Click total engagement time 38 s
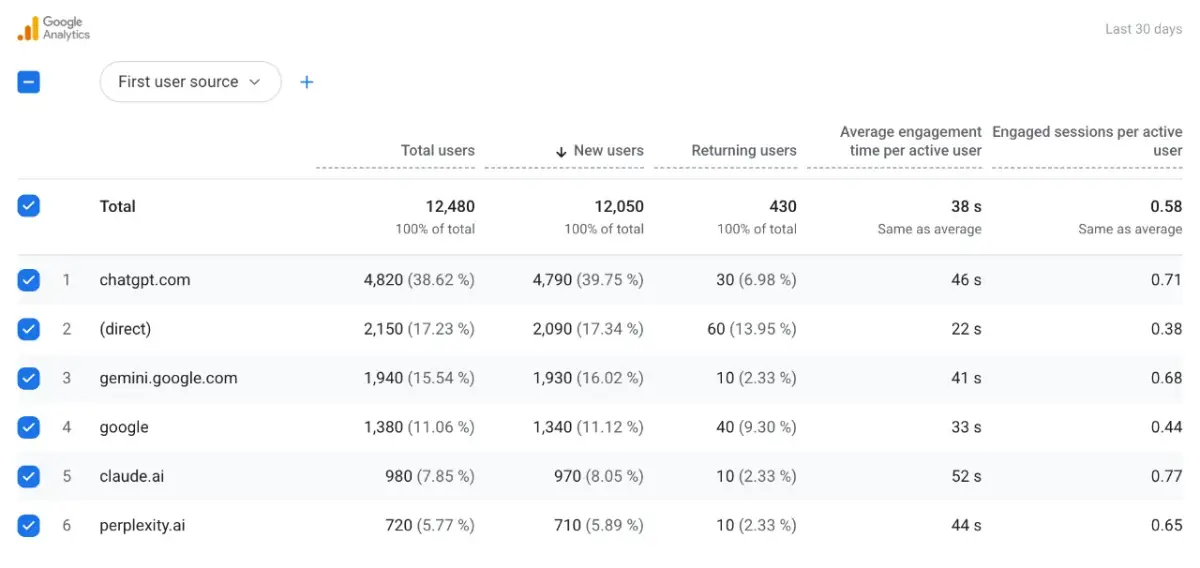Screen dimensions: 1200x568 pyautogui.click(x=966, y=206)
